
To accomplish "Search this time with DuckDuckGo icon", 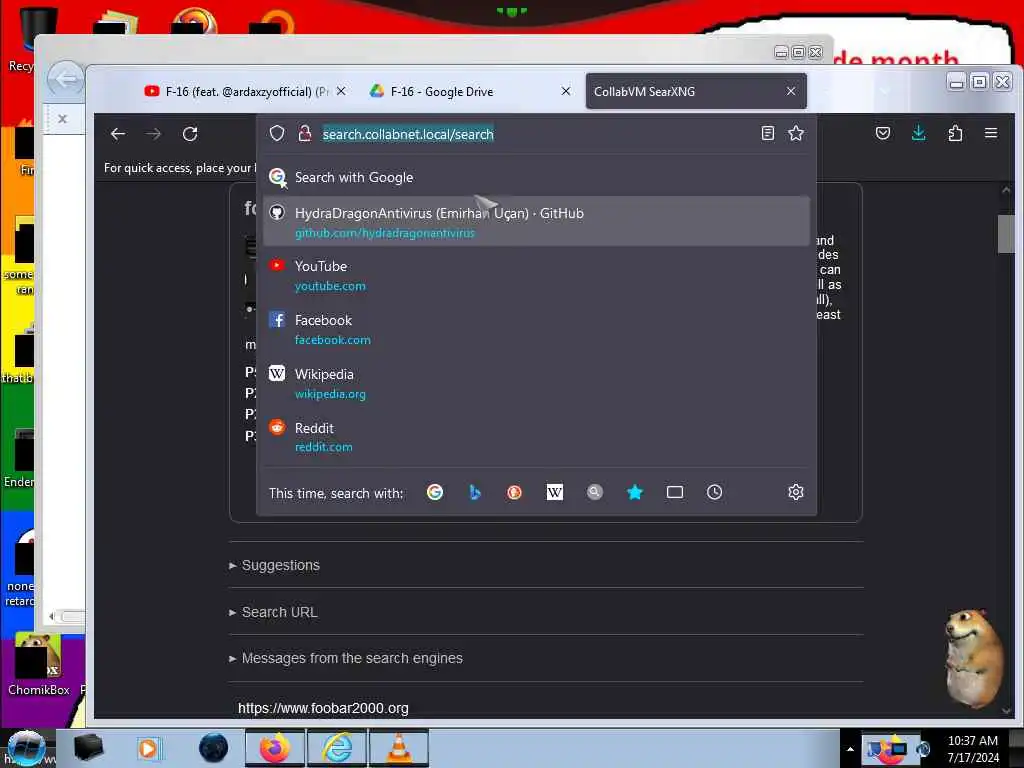I will [x=515, y=492].
